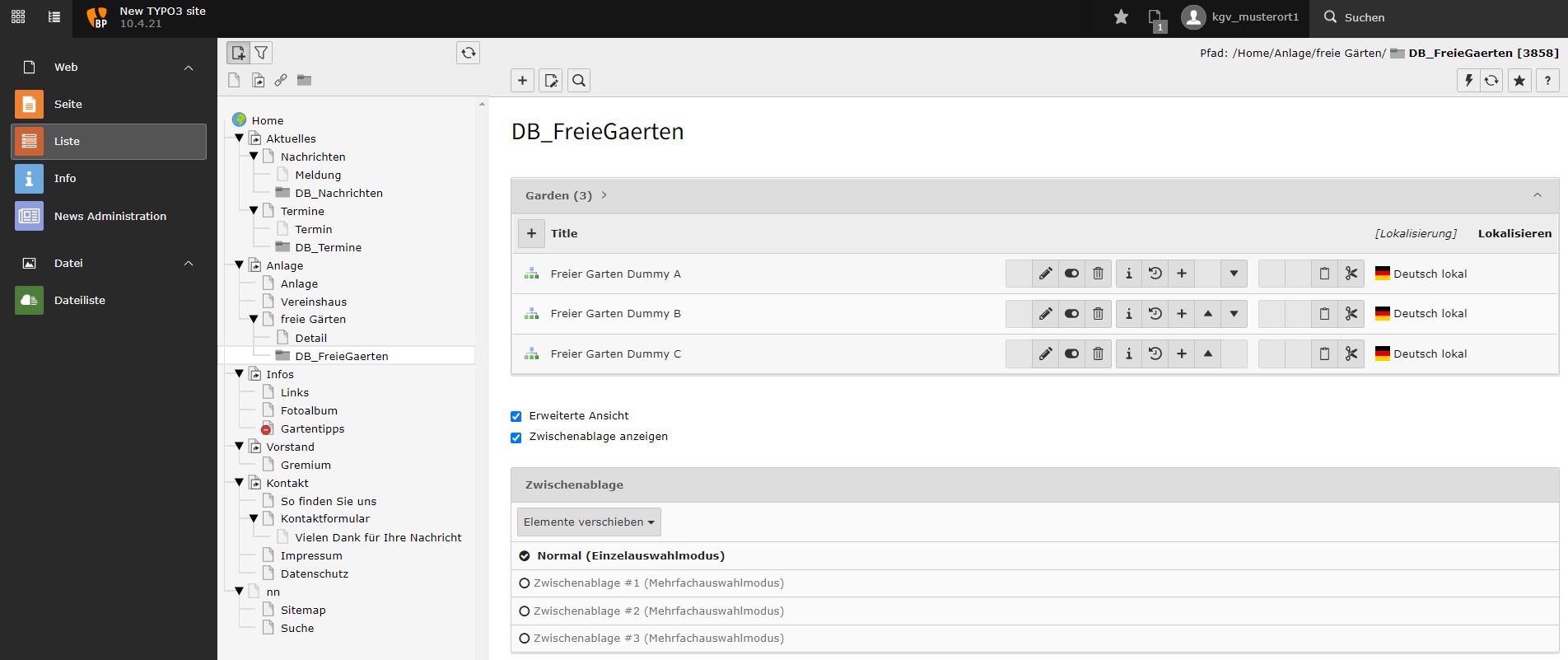The image size is (1568, 660).
Task: Uncheck Zwischenablage anzeigen checkbox
Action: tap(516, 438)
